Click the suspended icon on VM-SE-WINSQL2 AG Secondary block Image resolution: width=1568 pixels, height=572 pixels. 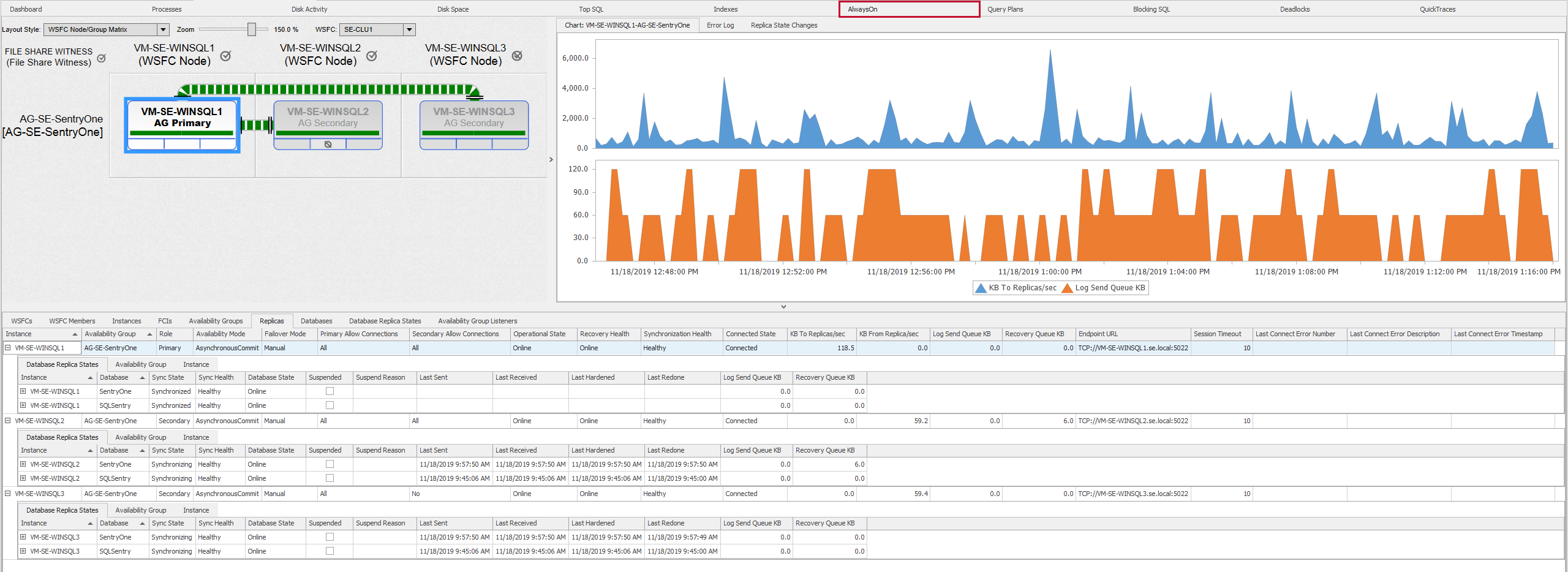[x=329, y=145]
